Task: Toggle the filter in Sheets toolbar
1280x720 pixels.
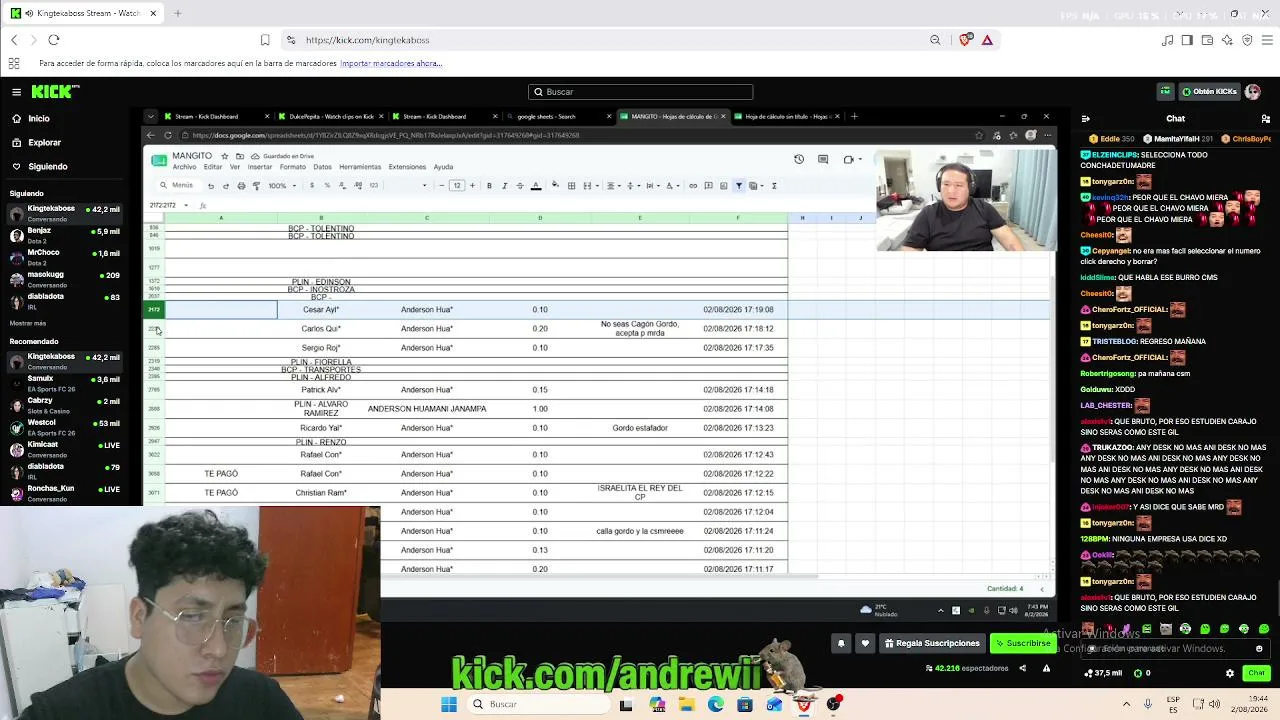Action: pos(739,186)
